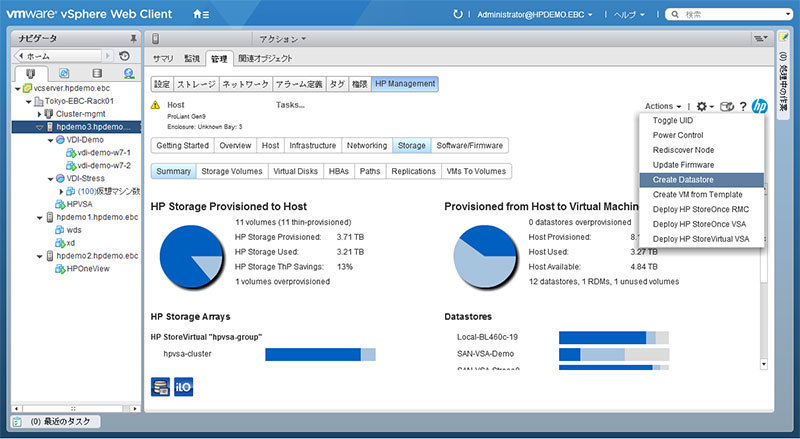Expand Cluster-mgmt tree node
This screenshot has height=439, width=800.
click(39, 114)
